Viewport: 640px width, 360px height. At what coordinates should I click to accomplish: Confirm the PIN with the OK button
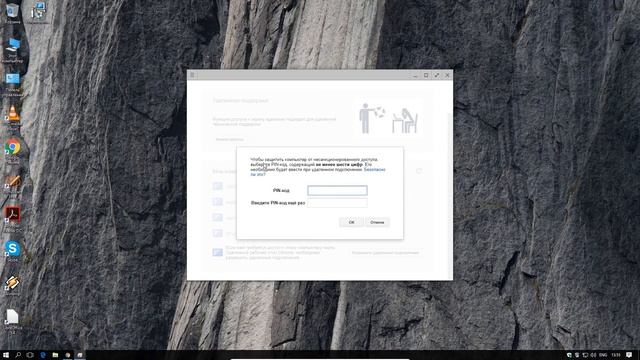point(351,222)
